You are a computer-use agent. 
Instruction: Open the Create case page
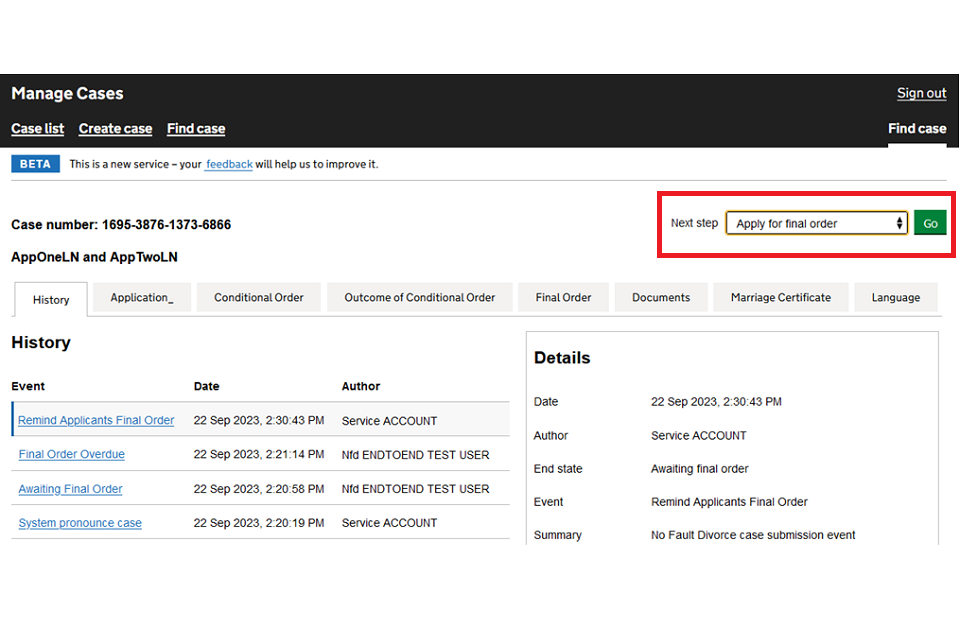[115, 129]
